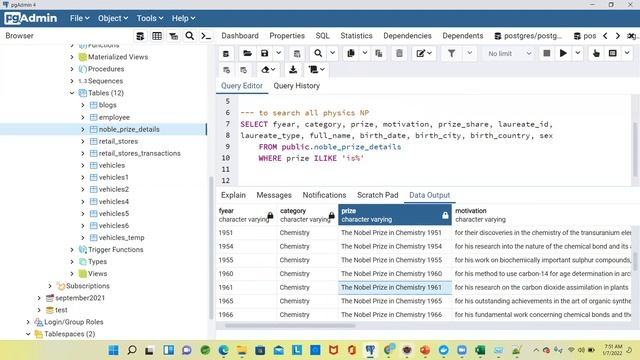Click the Search Objects magnifier in Browser

click(x=190, y=36)
